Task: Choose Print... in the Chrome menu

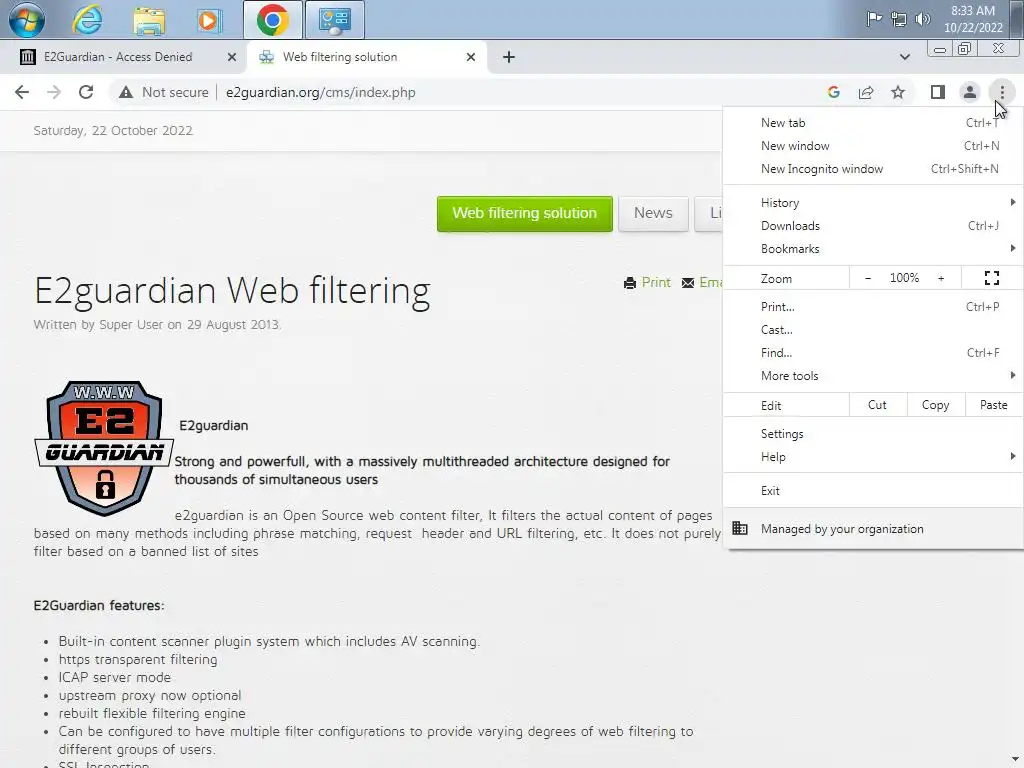Action: tap(873, 307)
